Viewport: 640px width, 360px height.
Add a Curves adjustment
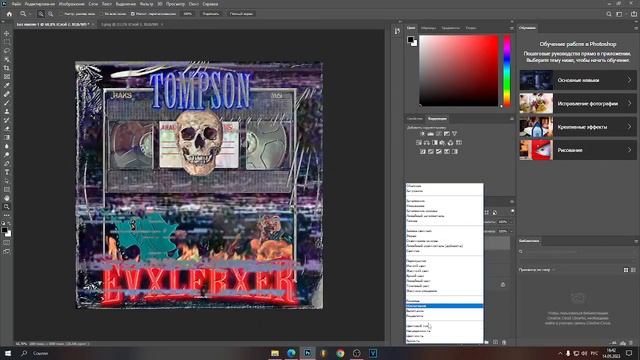point(439,133)
